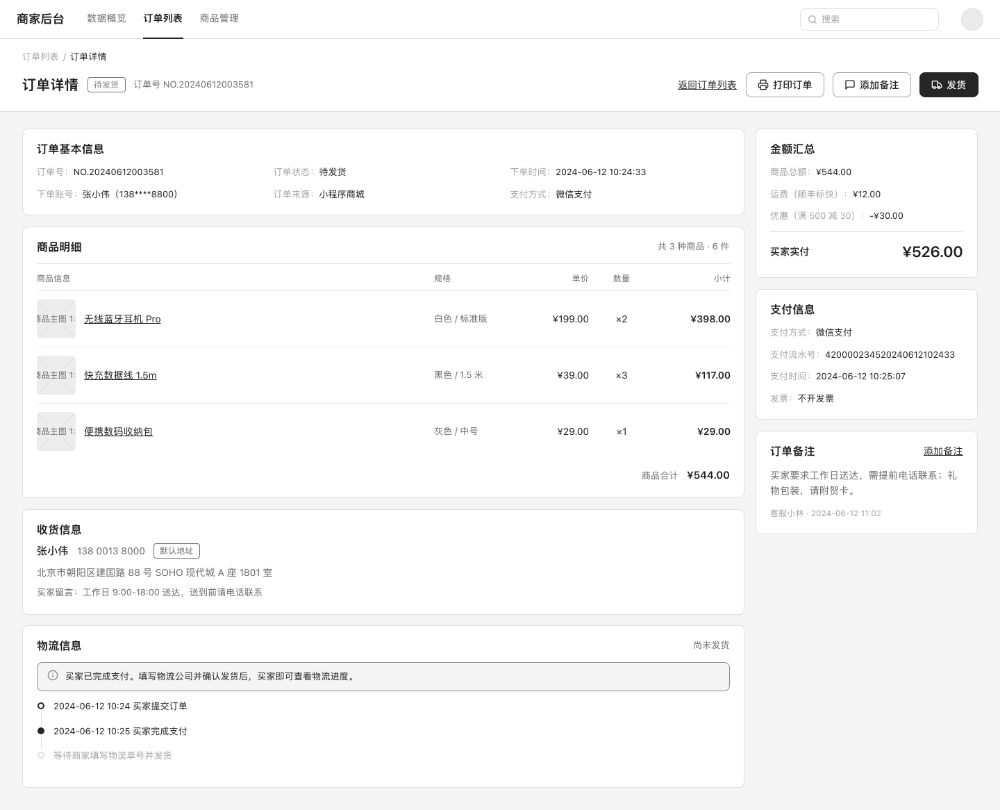
Task: Click the 打印订单 button
Action: [x=785, y=85]
